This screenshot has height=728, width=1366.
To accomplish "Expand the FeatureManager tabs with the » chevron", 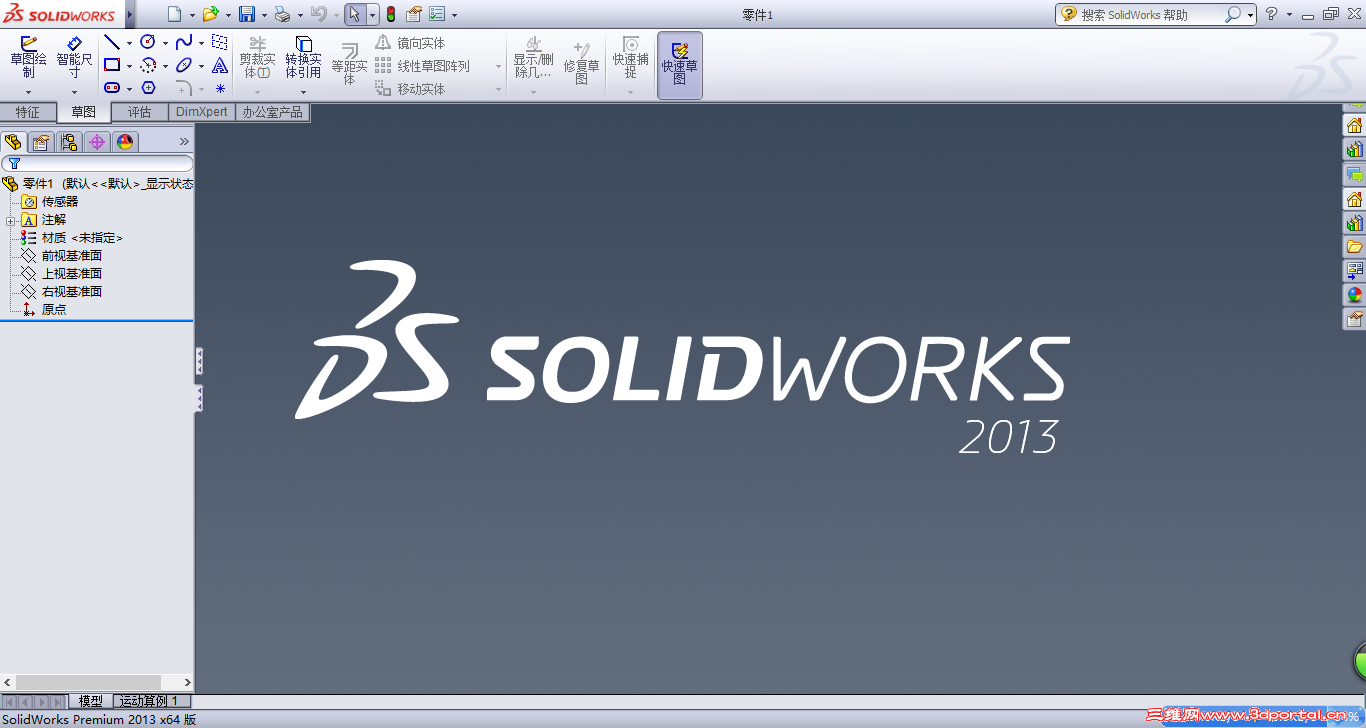I will click(184, 142).
